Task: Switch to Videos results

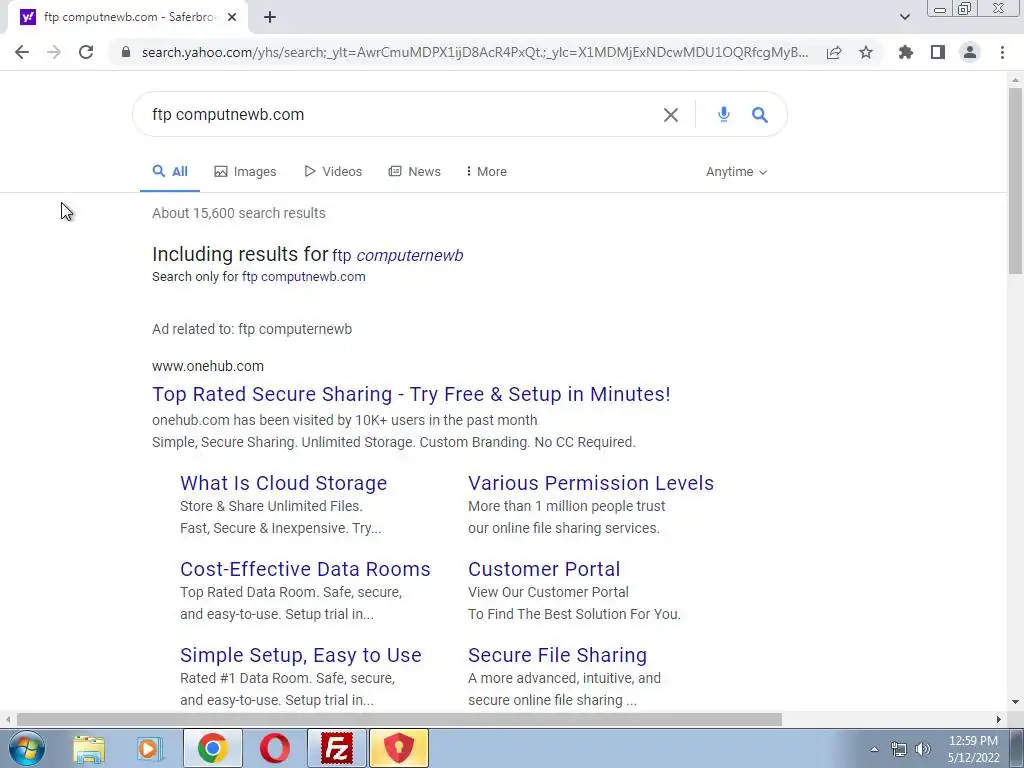Action: 333,172
